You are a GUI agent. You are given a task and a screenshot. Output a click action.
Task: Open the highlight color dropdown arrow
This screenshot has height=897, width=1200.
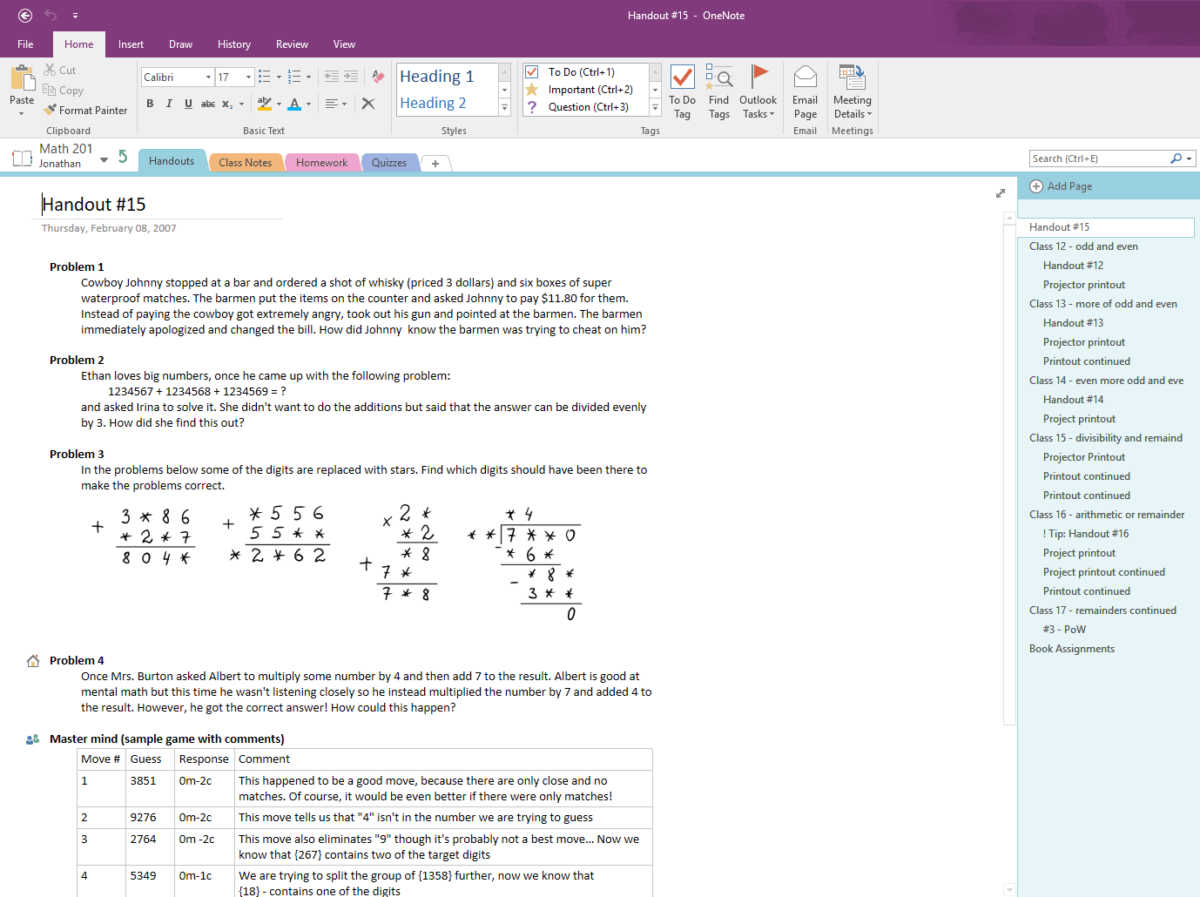[x=277, y=103]
